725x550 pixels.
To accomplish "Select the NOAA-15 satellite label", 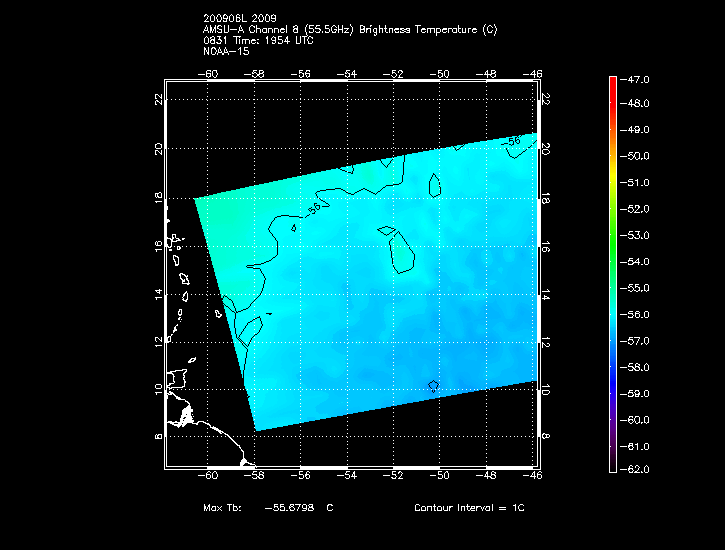I will [x=225, y=51].
